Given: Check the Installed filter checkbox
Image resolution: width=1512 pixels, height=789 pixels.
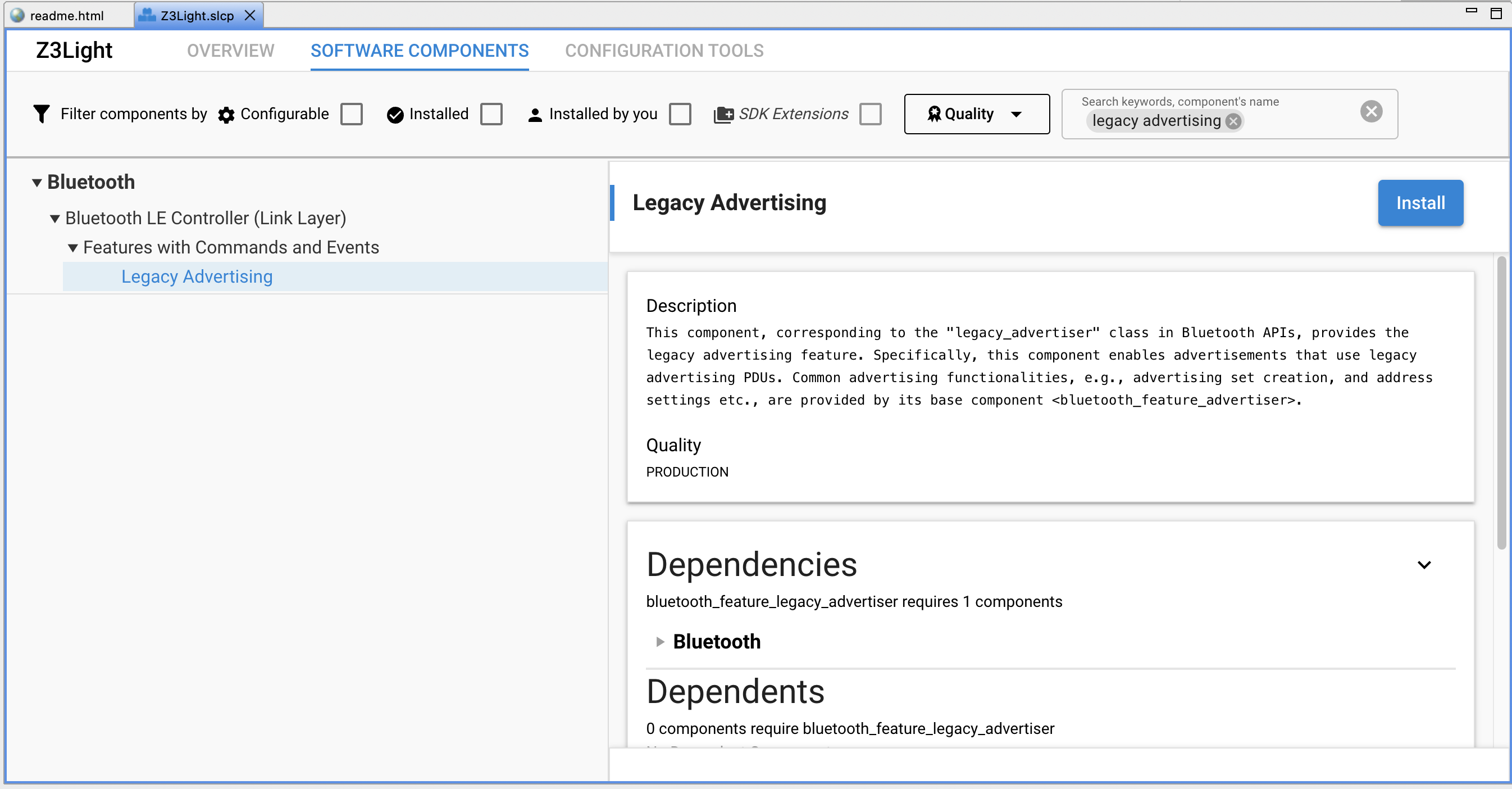Looking at the screenshot, I should [491, 114].
